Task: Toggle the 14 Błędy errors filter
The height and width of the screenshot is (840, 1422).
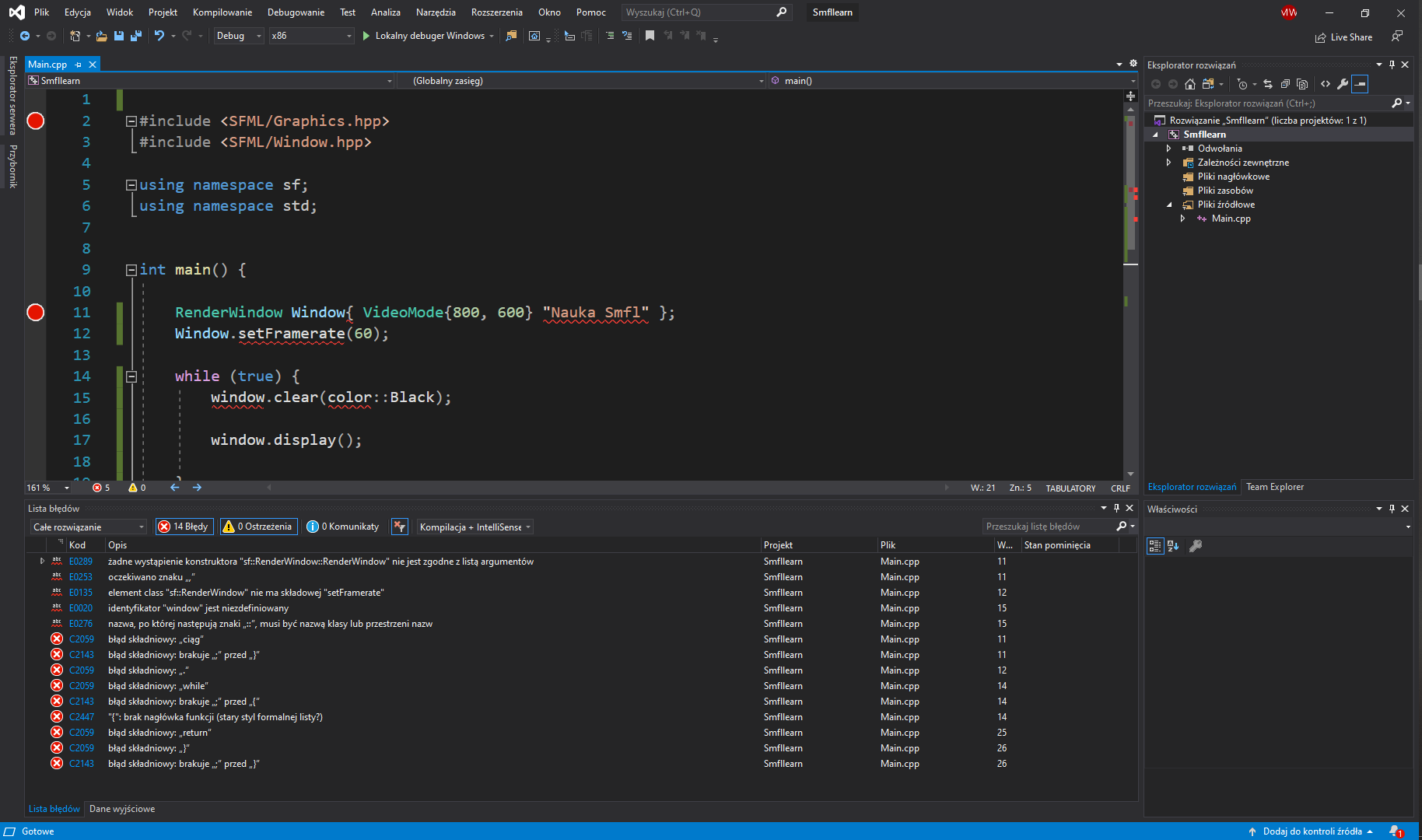Action: (184, 527)
